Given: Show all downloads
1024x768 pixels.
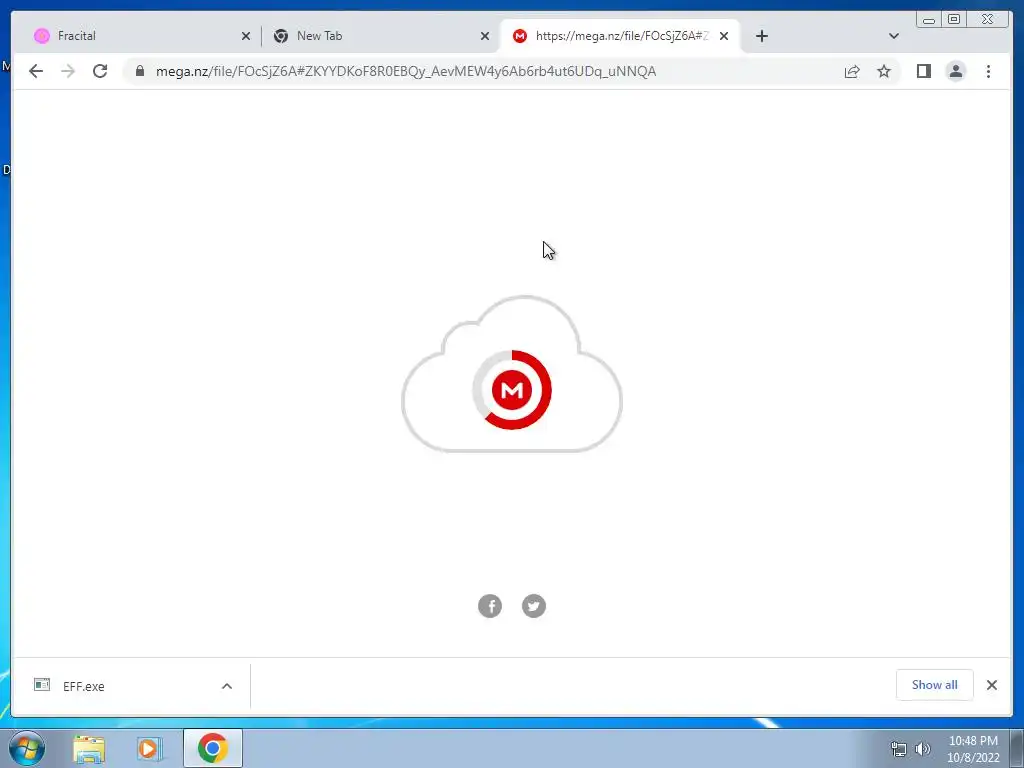Looking at the screenshot, I should 935,685.
